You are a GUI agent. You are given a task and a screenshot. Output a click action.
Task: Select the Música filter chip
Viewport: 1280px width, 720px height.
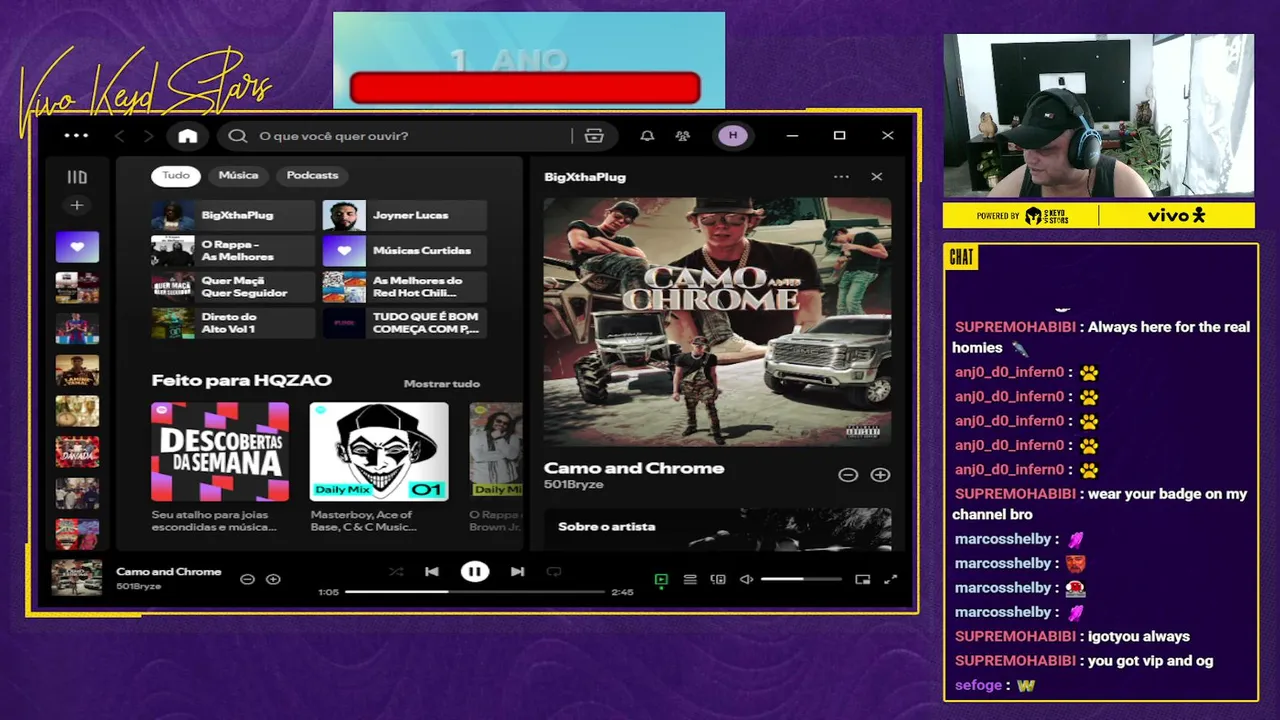(238, 176)
